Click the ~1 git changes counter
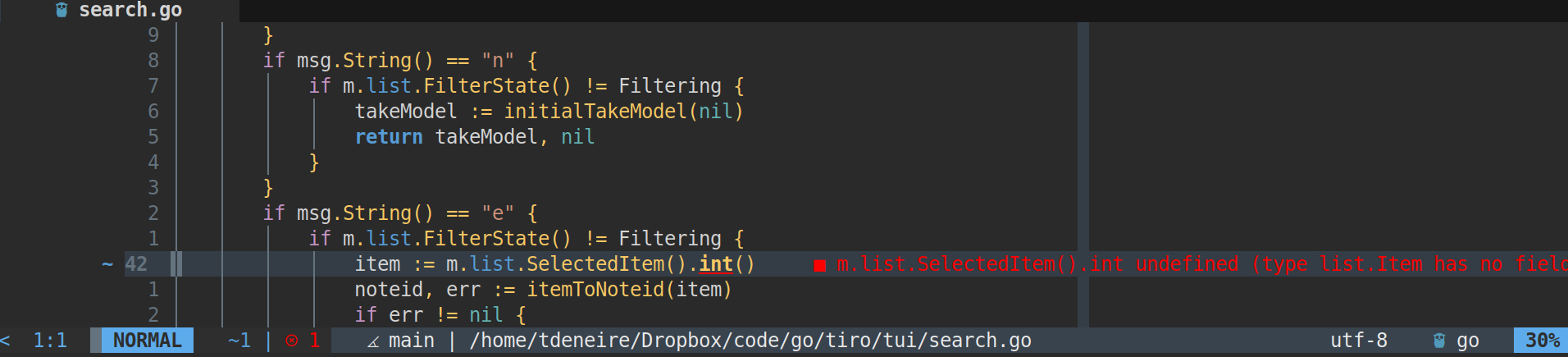The width and height of the screenshot is (1568, 357). tap(239, 341)
